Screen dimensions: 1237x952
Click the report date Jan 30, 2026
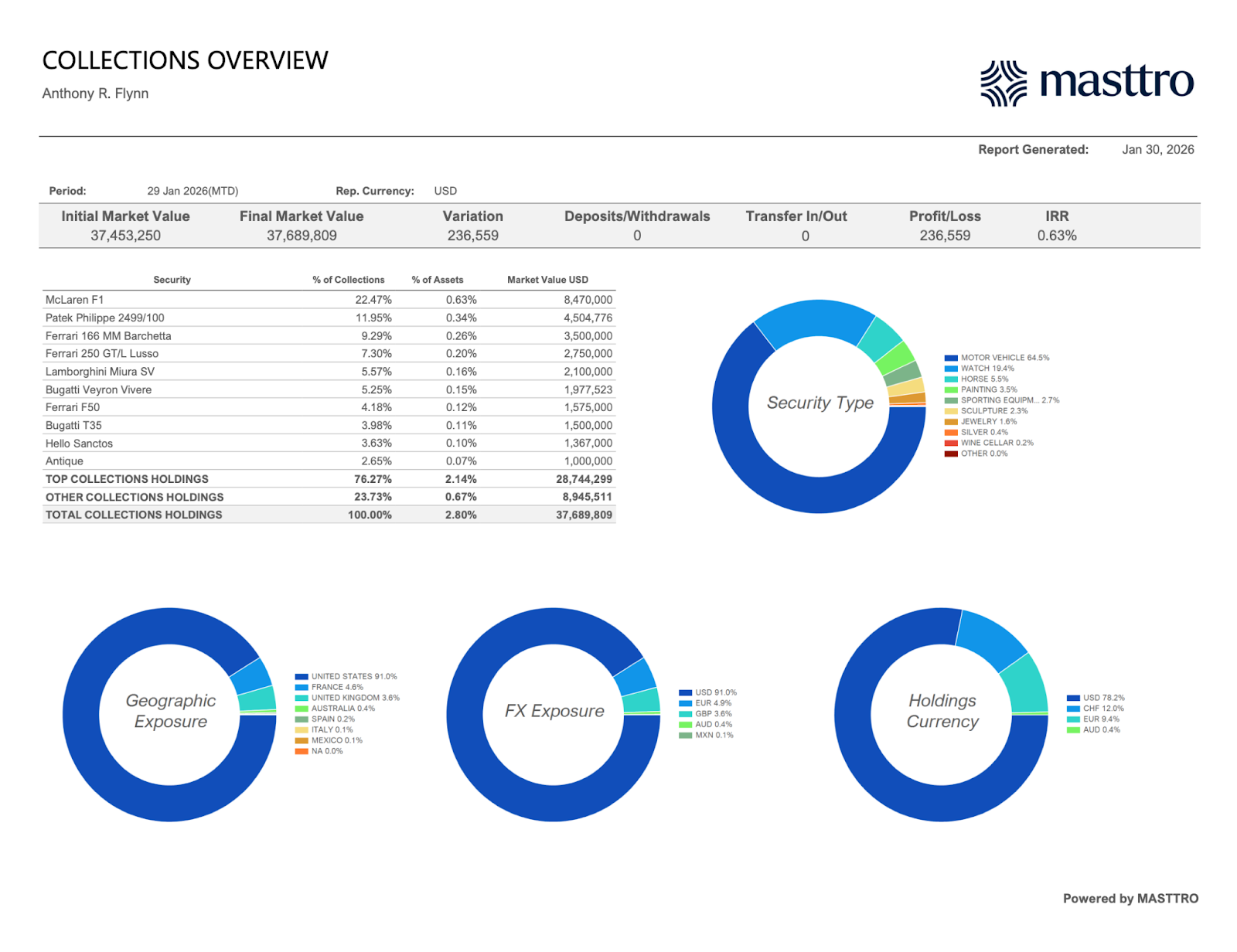coord(1158,150)
